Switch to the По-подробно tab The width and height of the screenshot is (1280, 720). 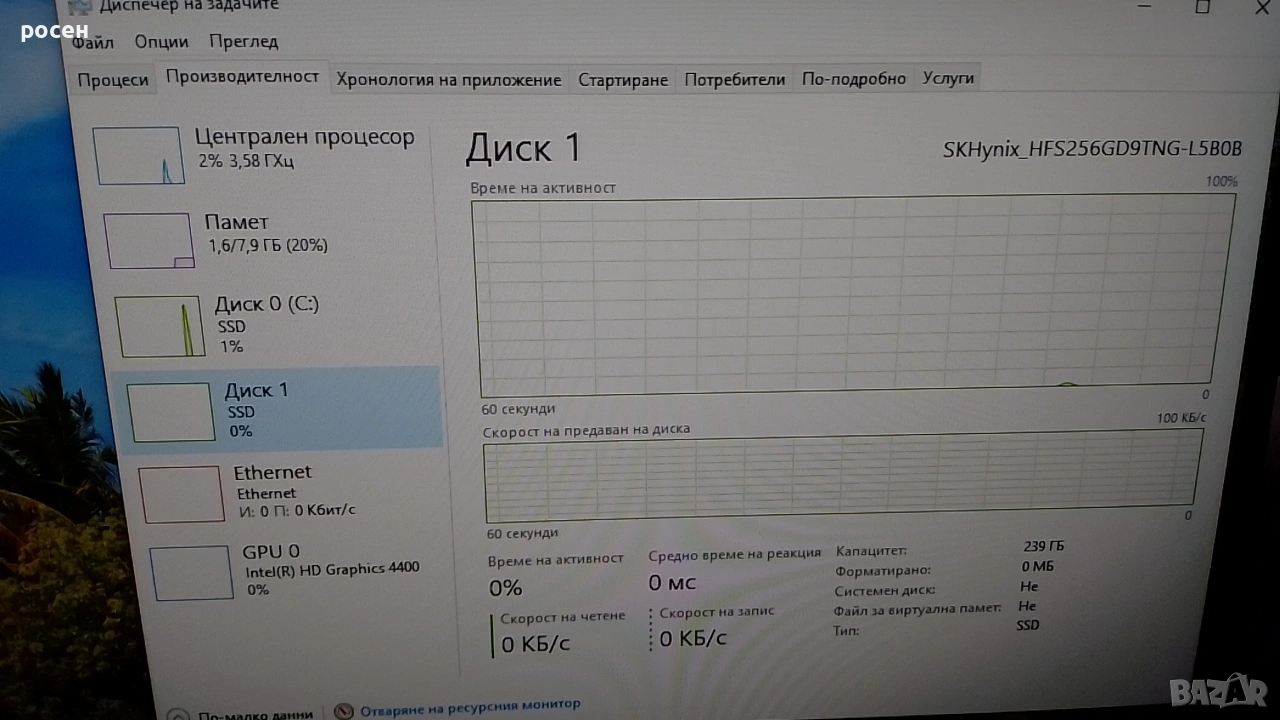click(x=853, y=79)
